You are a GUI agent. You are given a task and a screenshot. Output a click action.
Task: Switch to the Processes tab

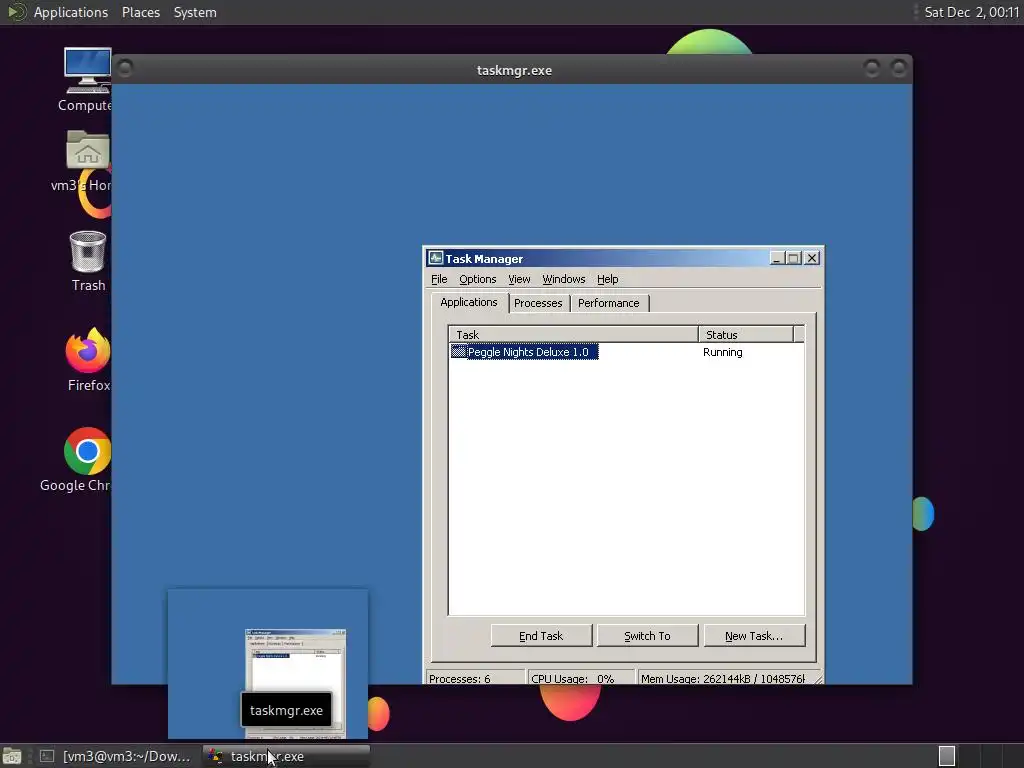click(538, 303)
